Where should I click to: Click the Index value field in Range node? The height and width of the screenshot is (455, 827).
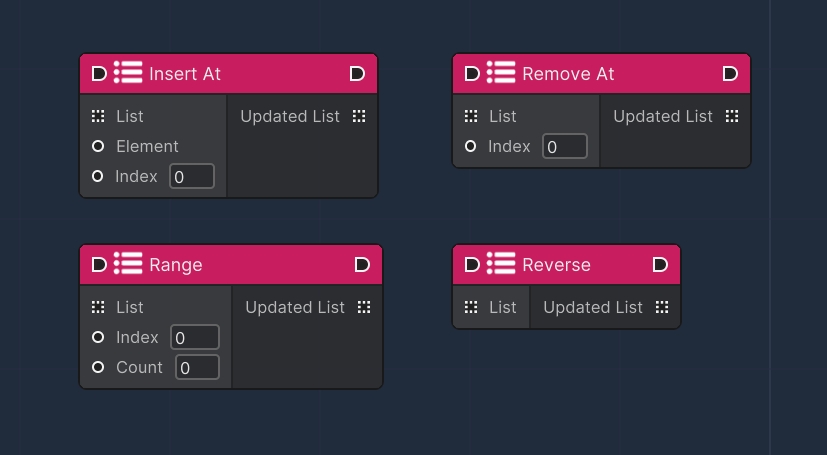[x=195, y=338]
